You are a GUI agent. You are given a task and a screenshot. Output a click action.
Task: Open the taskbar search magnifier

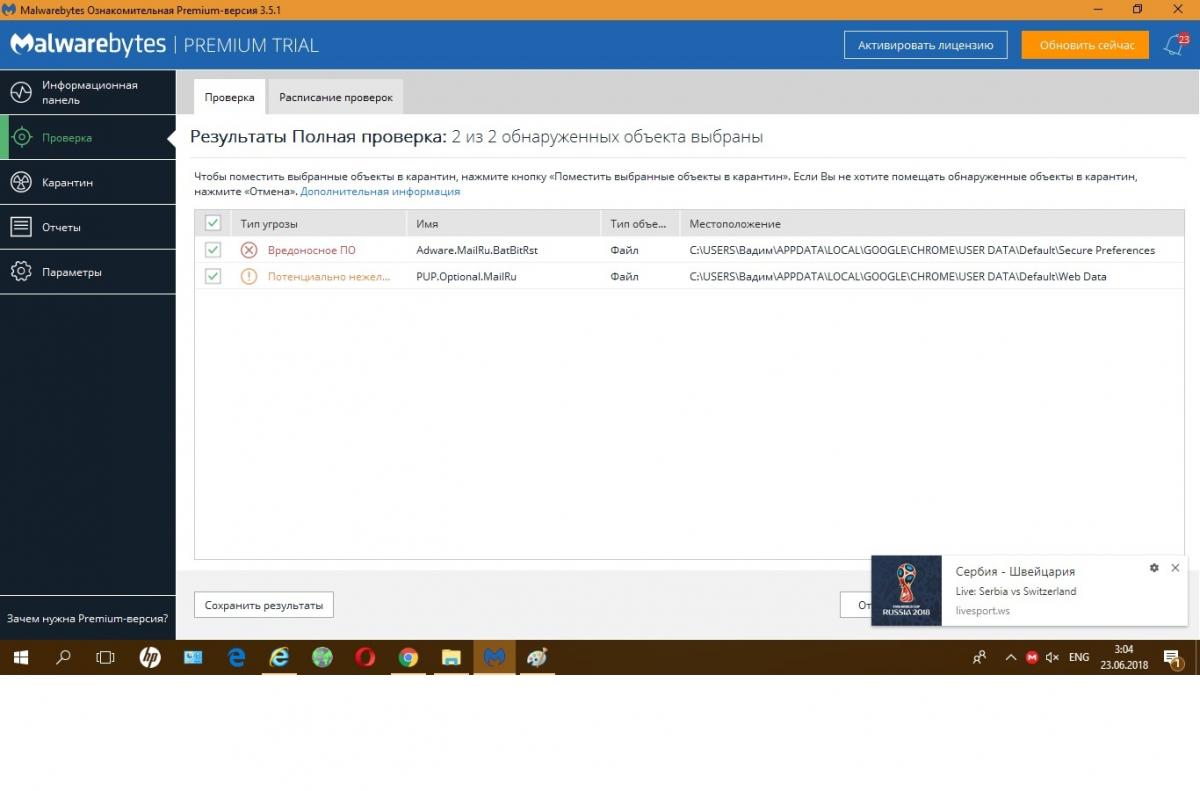pos(63,657)
